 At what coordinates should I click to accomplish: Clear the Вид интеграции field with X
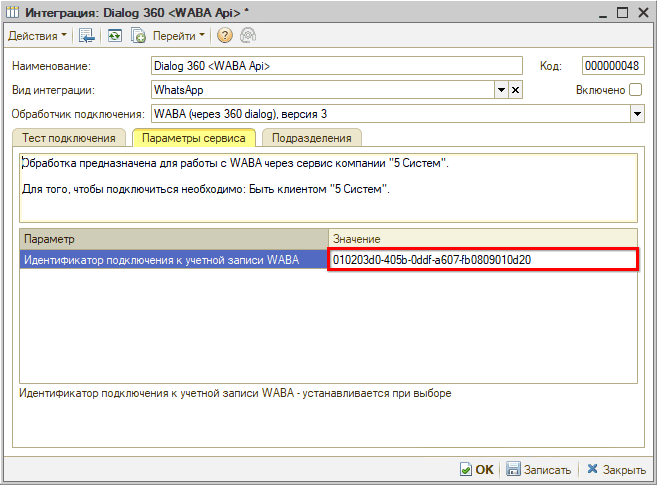pyautogui.click(x=516, y=90)
